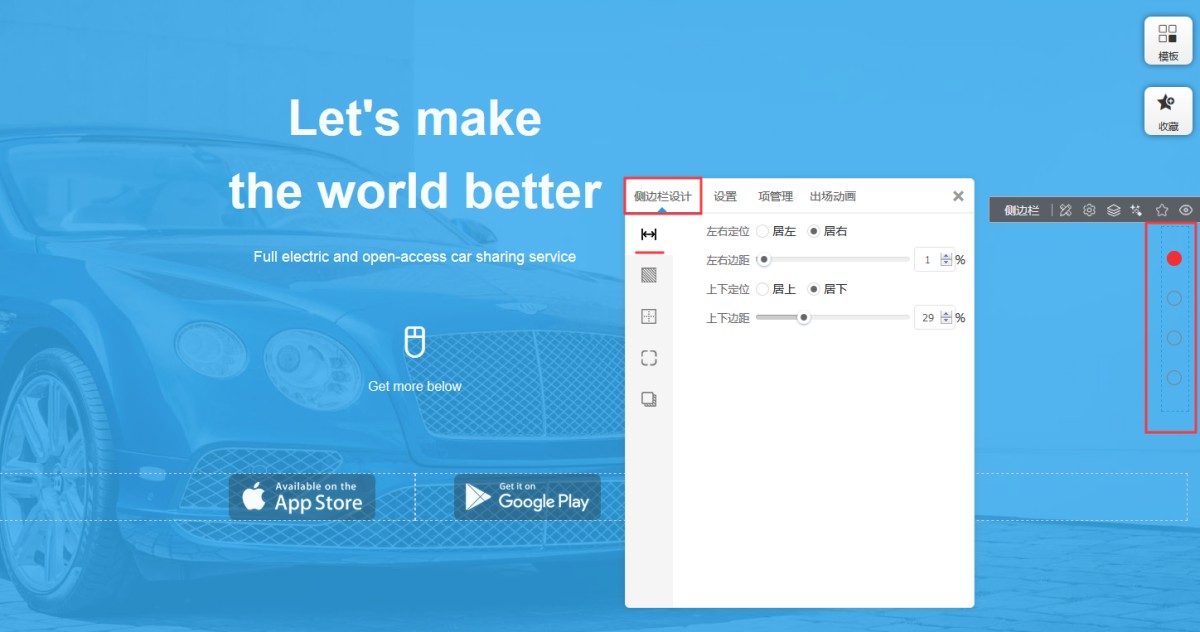This screenshot has width=1200, height=632.
Task: Click the Let's make heading line
Action: (415, 118)
